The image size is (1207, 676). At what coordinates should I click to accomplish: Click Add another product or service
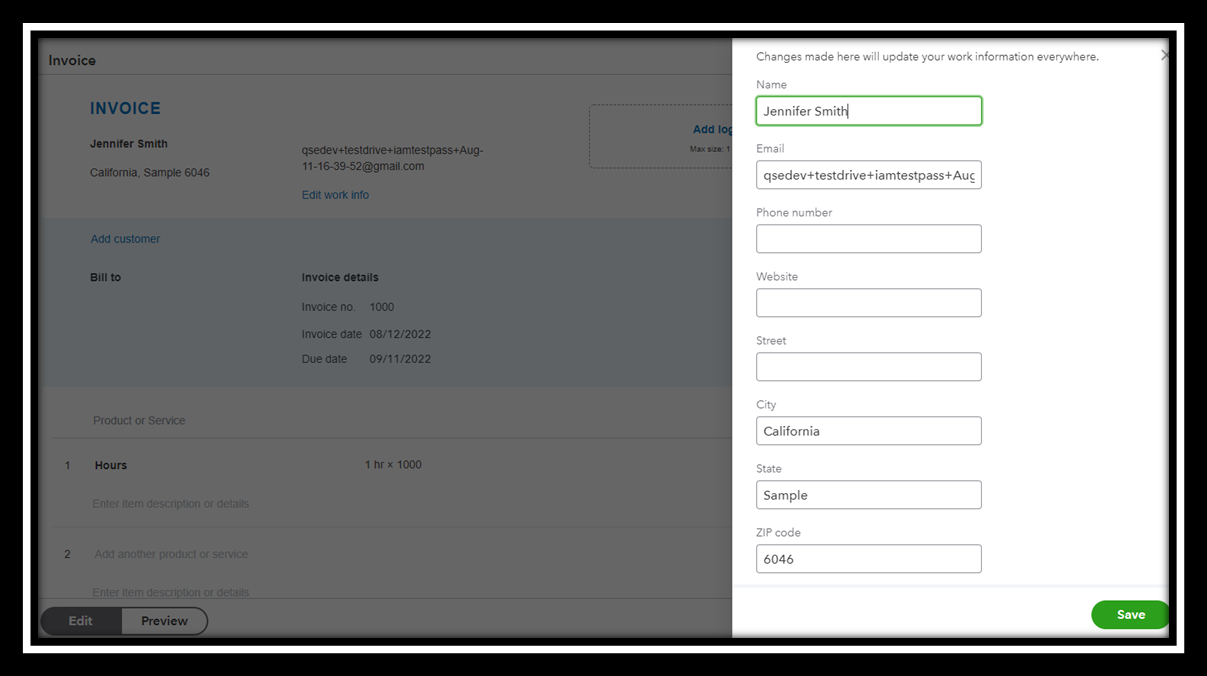coord(171,554)
